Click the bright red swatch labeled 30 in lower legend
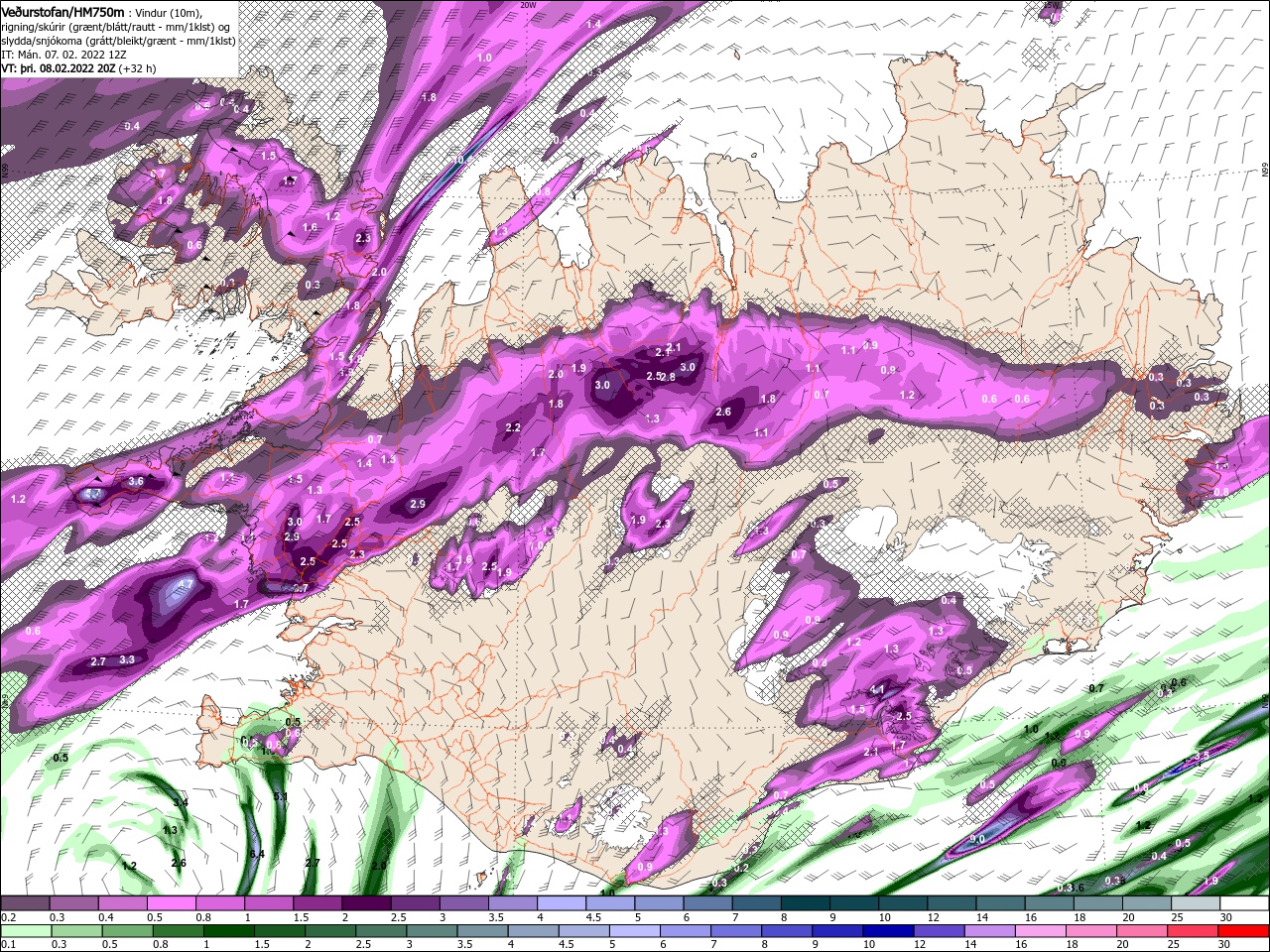Viewport: 1270px width, 952px height. pos(1243,931)
